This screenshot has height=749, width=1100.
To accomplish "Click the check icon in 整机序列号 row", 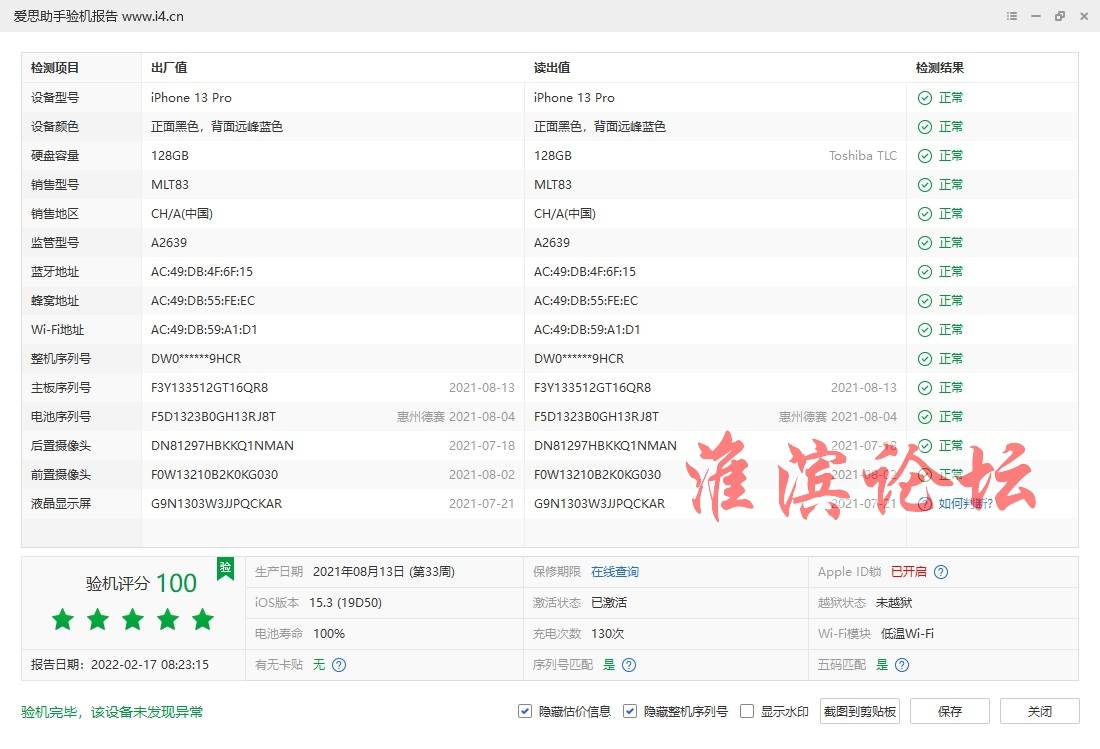I will coord(925,358).
